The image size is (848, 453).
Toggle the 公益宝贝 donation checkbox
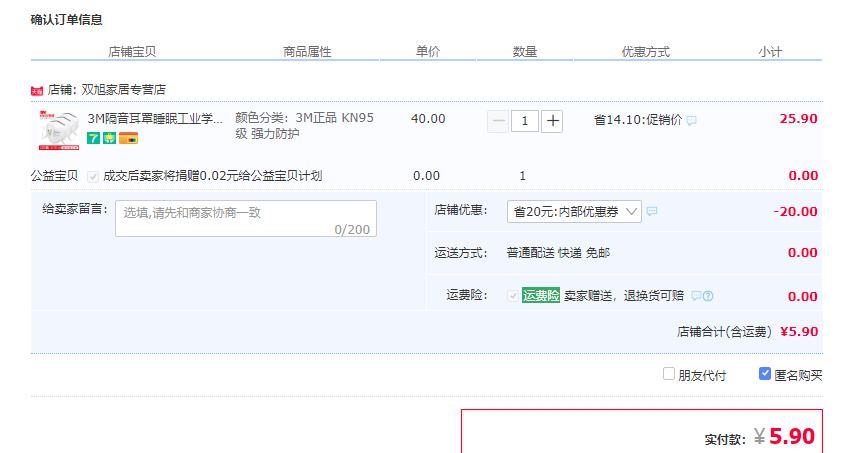93,177
